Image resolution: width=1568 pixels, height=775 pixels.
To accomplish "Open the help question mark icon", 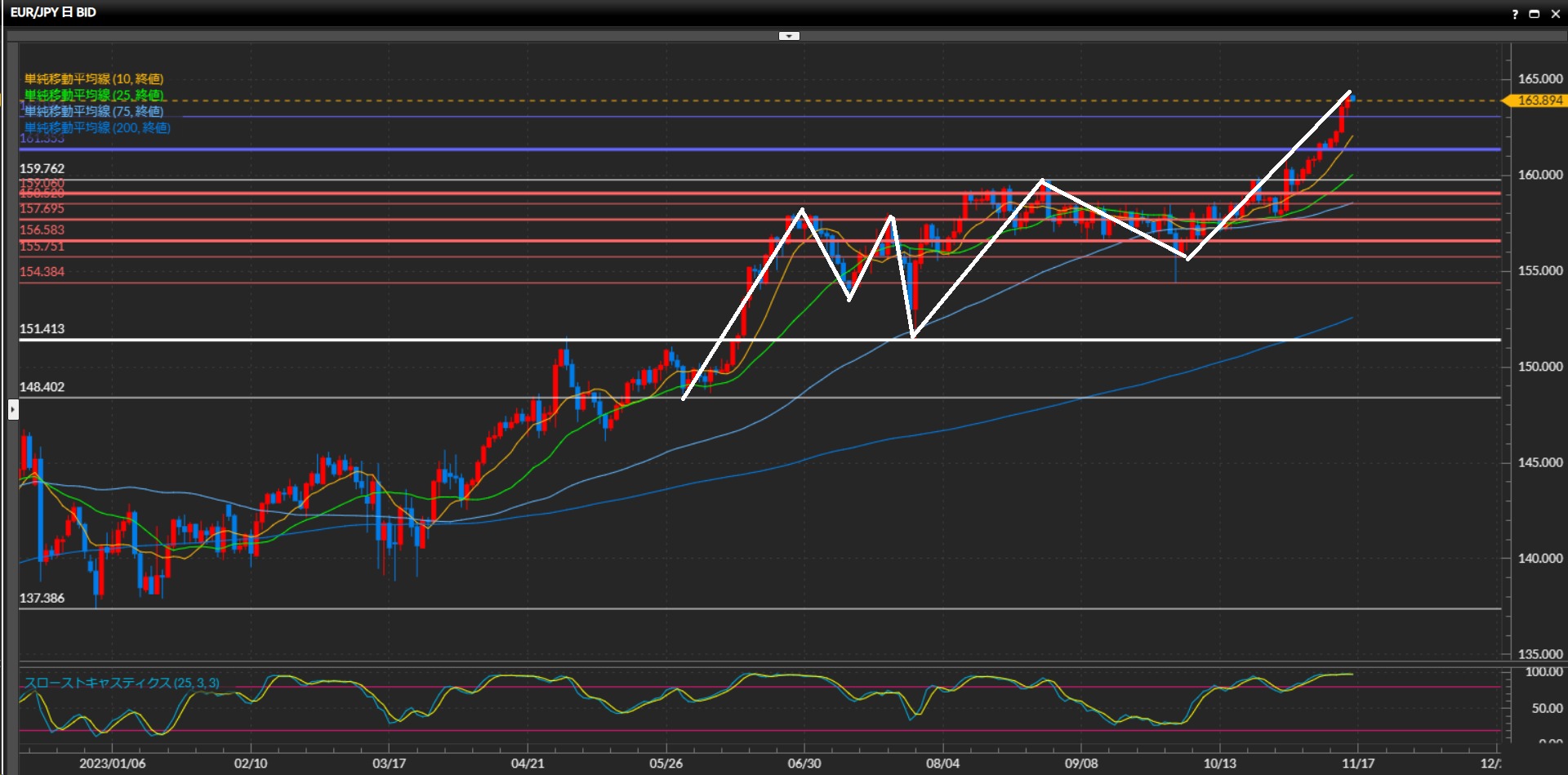I will (x=1515, y=14).
